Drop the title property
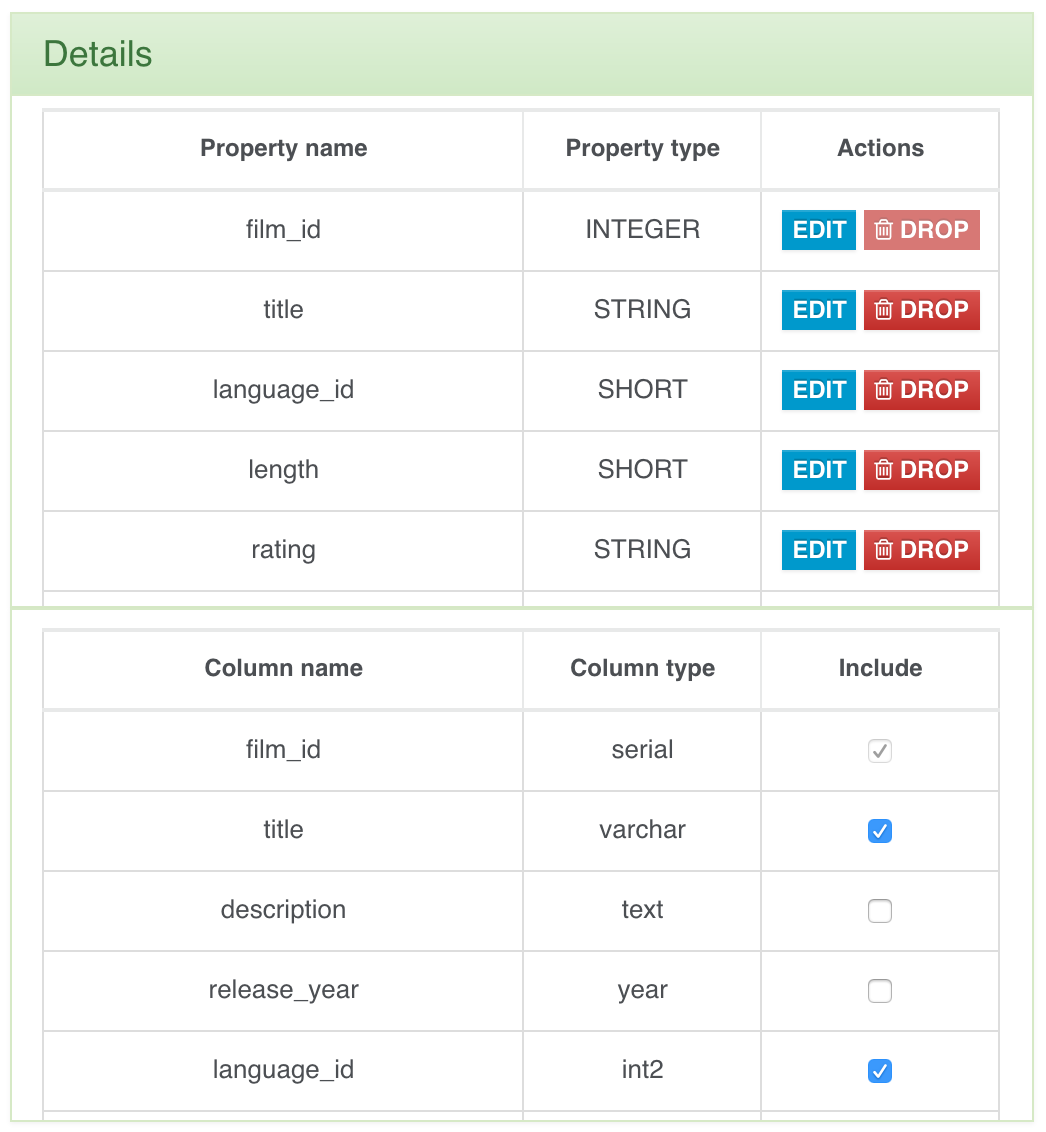 921,310
